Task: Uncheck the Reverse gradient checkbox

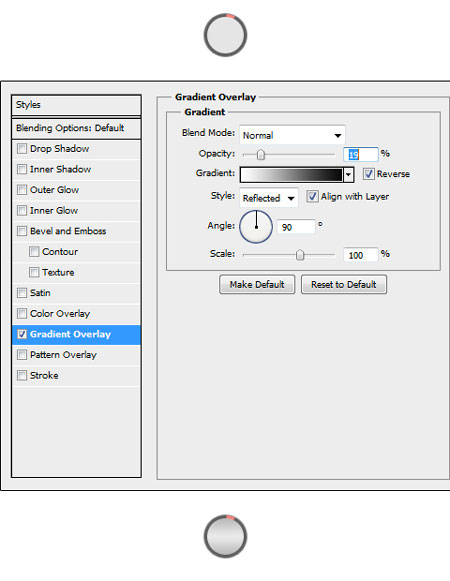Action: 368,174
